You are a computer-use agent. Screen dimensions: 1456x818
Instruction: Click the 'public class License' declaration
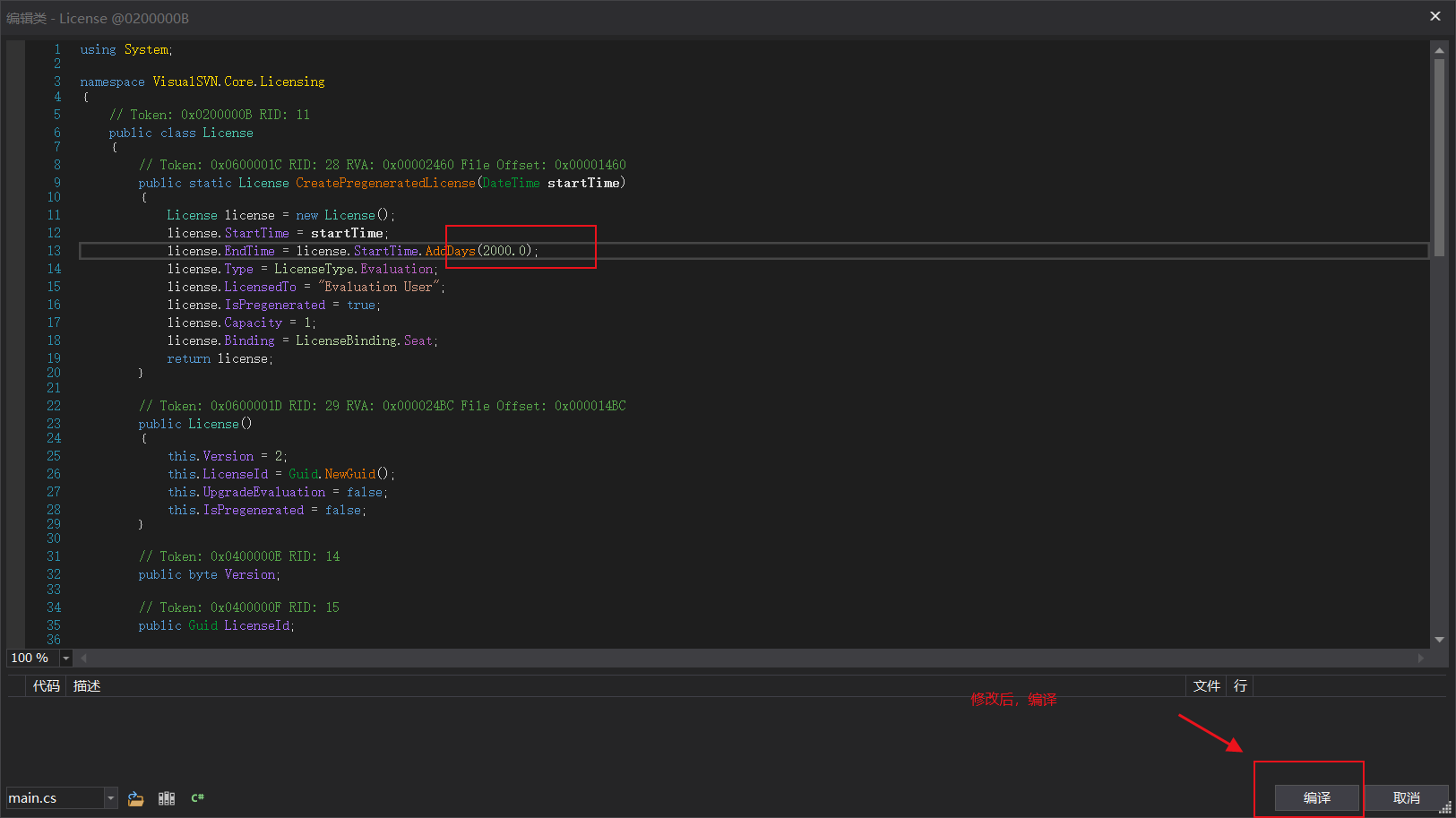click(181, 133)
